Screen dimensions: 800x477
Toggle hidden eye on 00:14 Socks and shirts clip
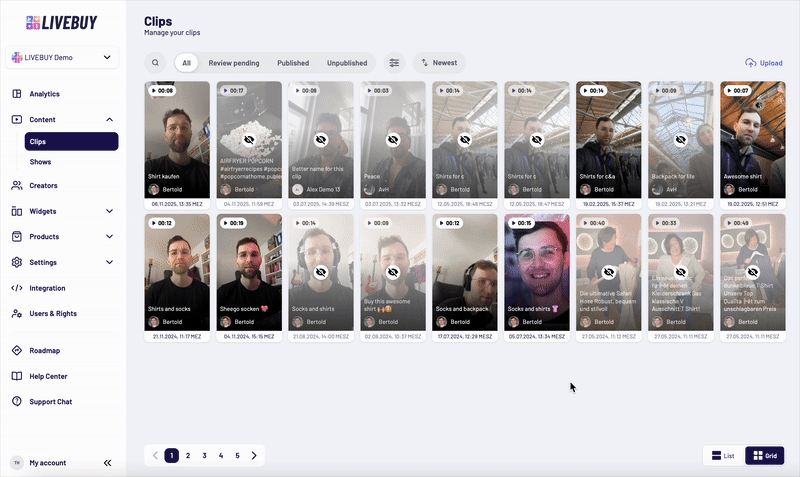click(x=321, y=272)
